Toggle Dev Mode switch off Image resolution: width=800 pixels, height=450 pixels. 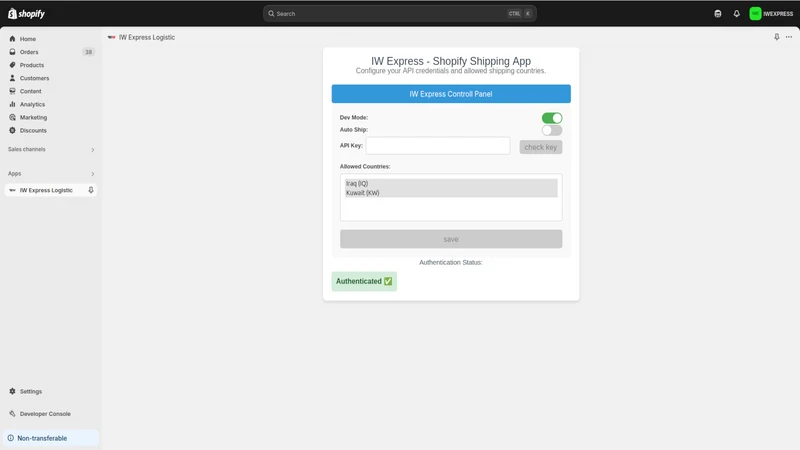coord(552,118)
